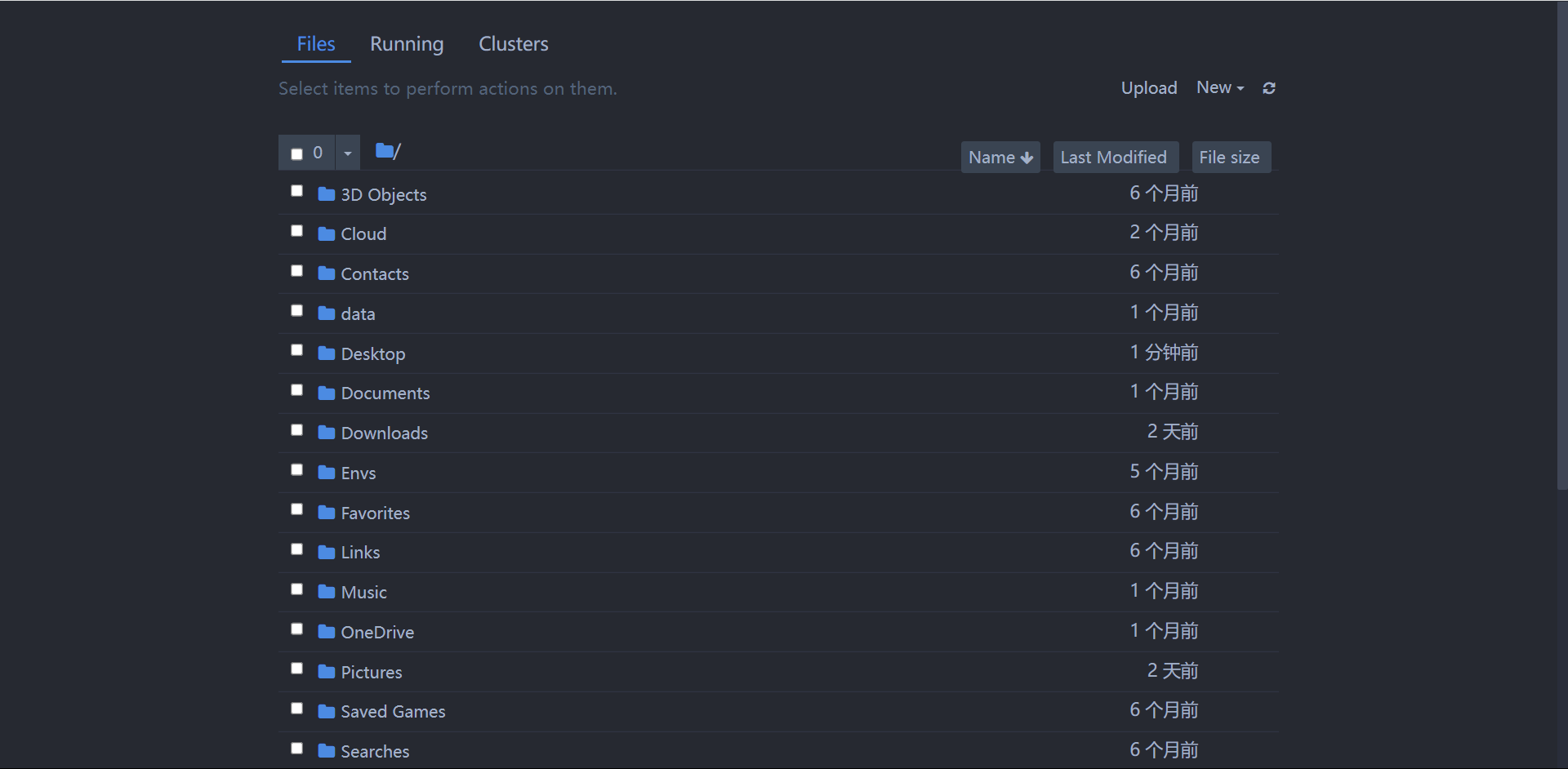Image resolution: width=1568 pixels, height=769 pixels.
Task: Open the Desktop folder link
Action: 373,354
